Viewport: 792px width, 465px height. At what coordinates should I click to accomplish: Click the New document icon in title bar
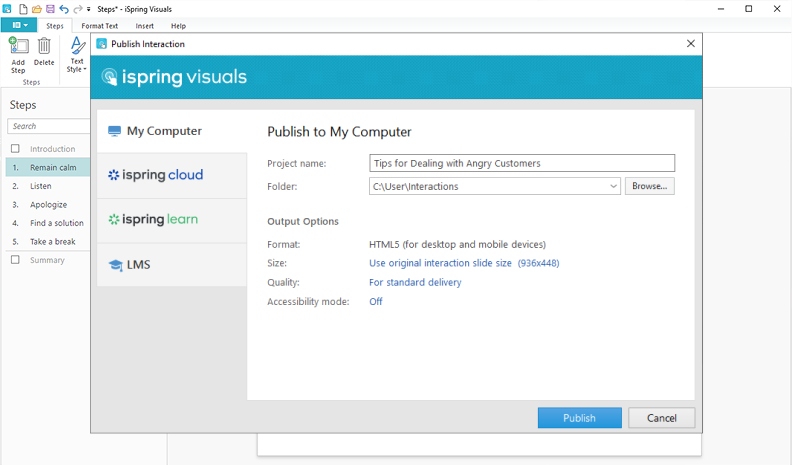[23, 8]
